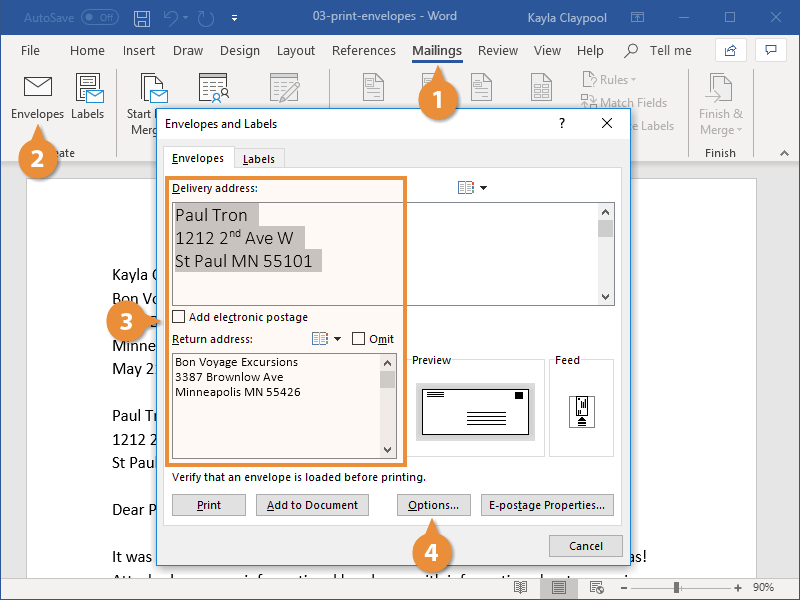The image size is (800, 600).
Task: Open the Review tab in the ribbon
Action: point(500,50)
